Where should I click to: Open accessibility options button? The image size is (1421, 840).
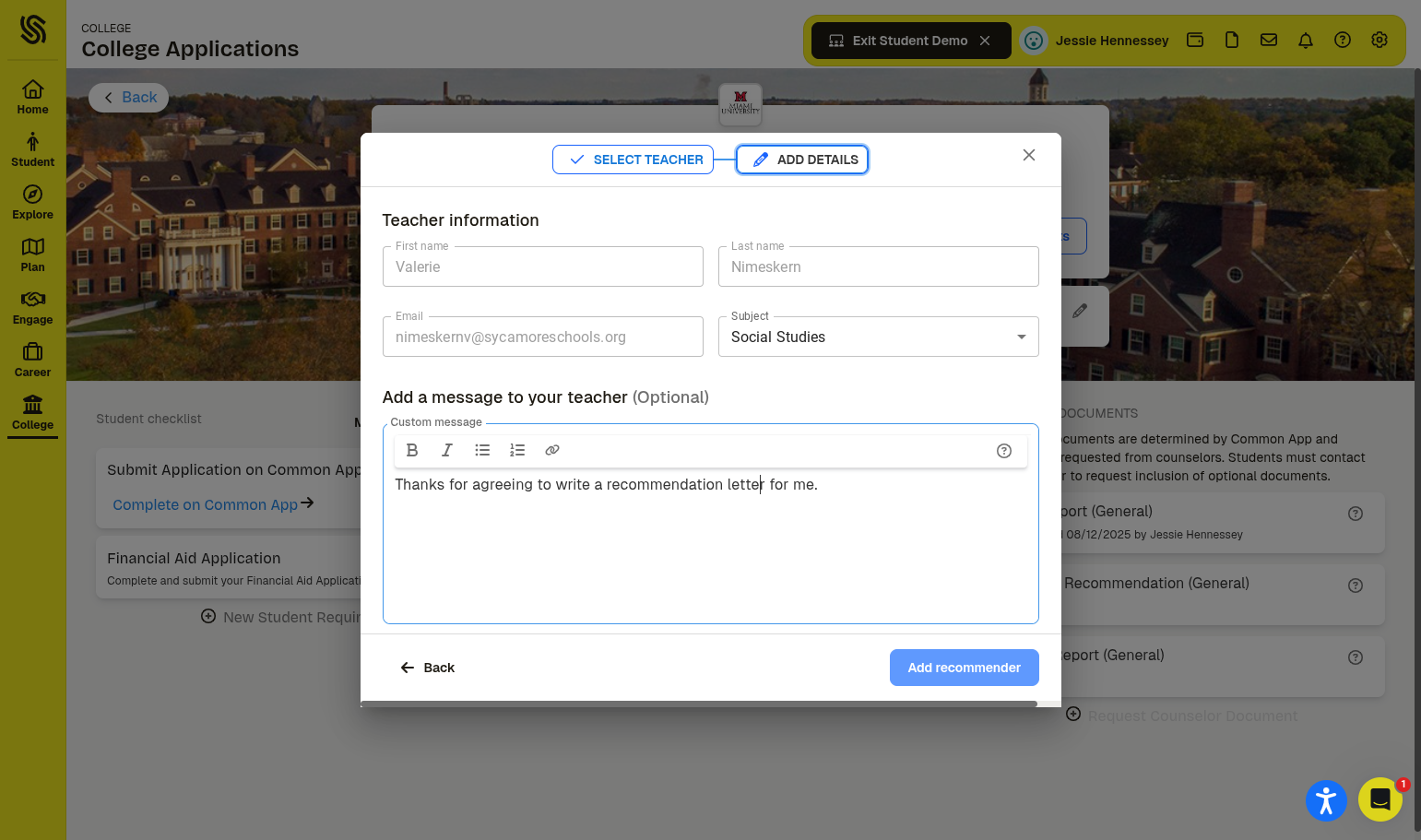(1326, 799)
